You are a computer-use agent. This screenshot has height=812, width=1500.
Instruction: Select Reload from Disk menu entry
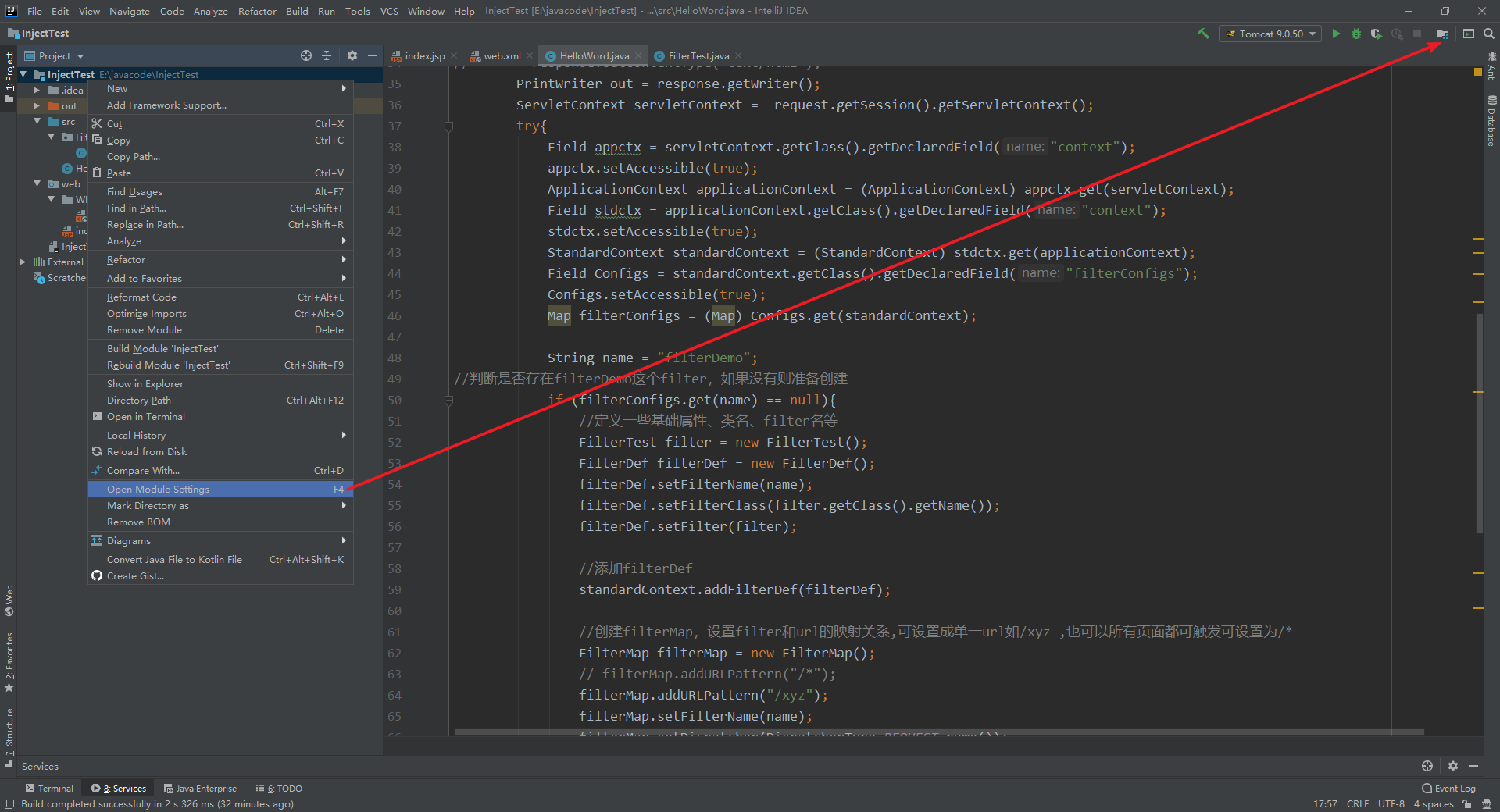(220, 451)
